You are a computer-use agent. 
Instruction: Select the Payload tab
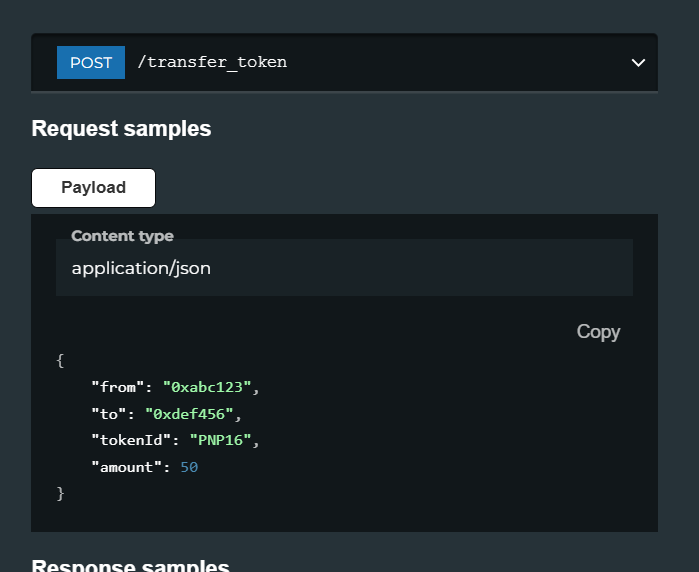94,188
